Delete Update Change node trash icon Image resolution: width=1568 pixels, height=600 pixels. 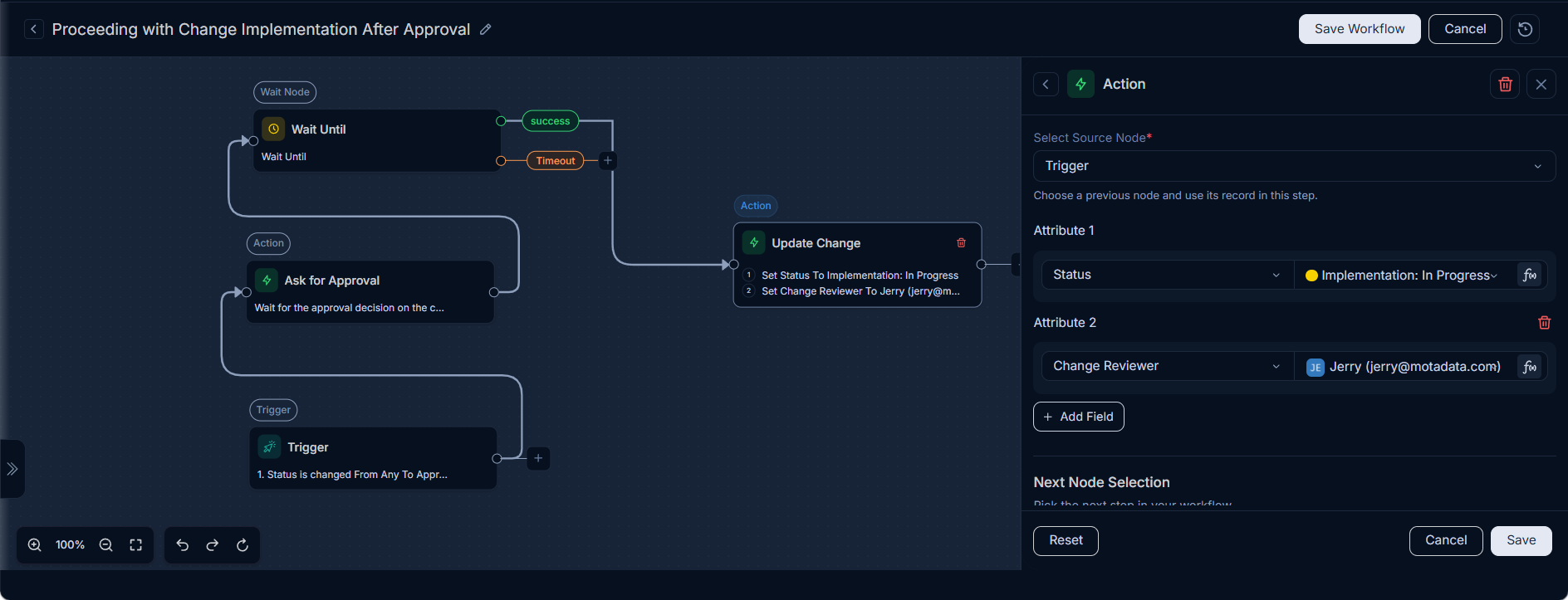point(962,243)
